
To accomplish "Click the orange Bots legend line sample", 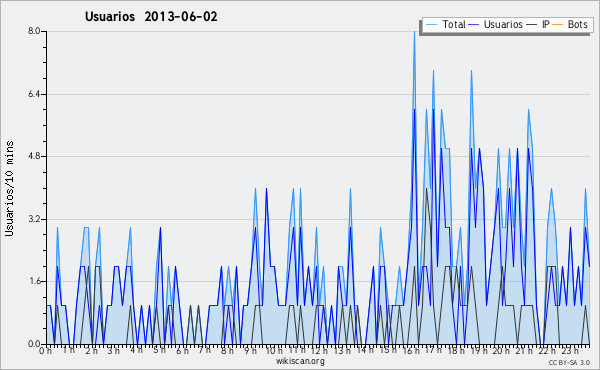I will 558,25.
